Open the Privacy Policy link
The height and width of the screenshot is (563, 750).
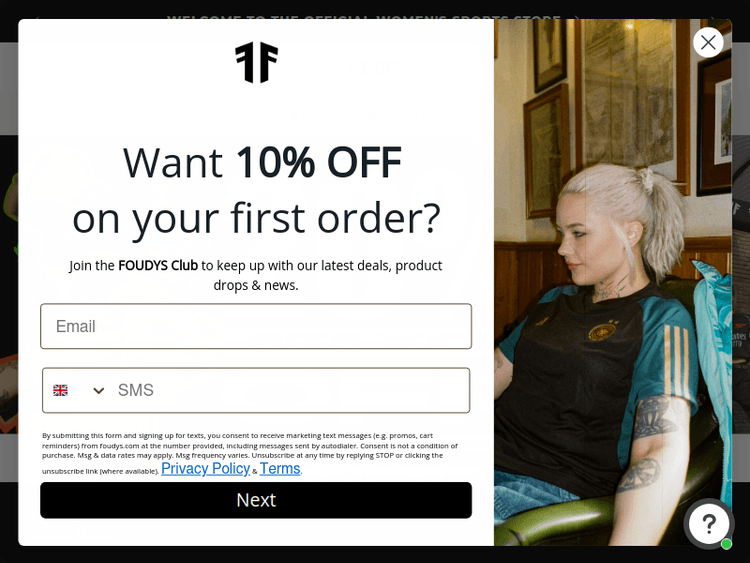tap(206, 468)
